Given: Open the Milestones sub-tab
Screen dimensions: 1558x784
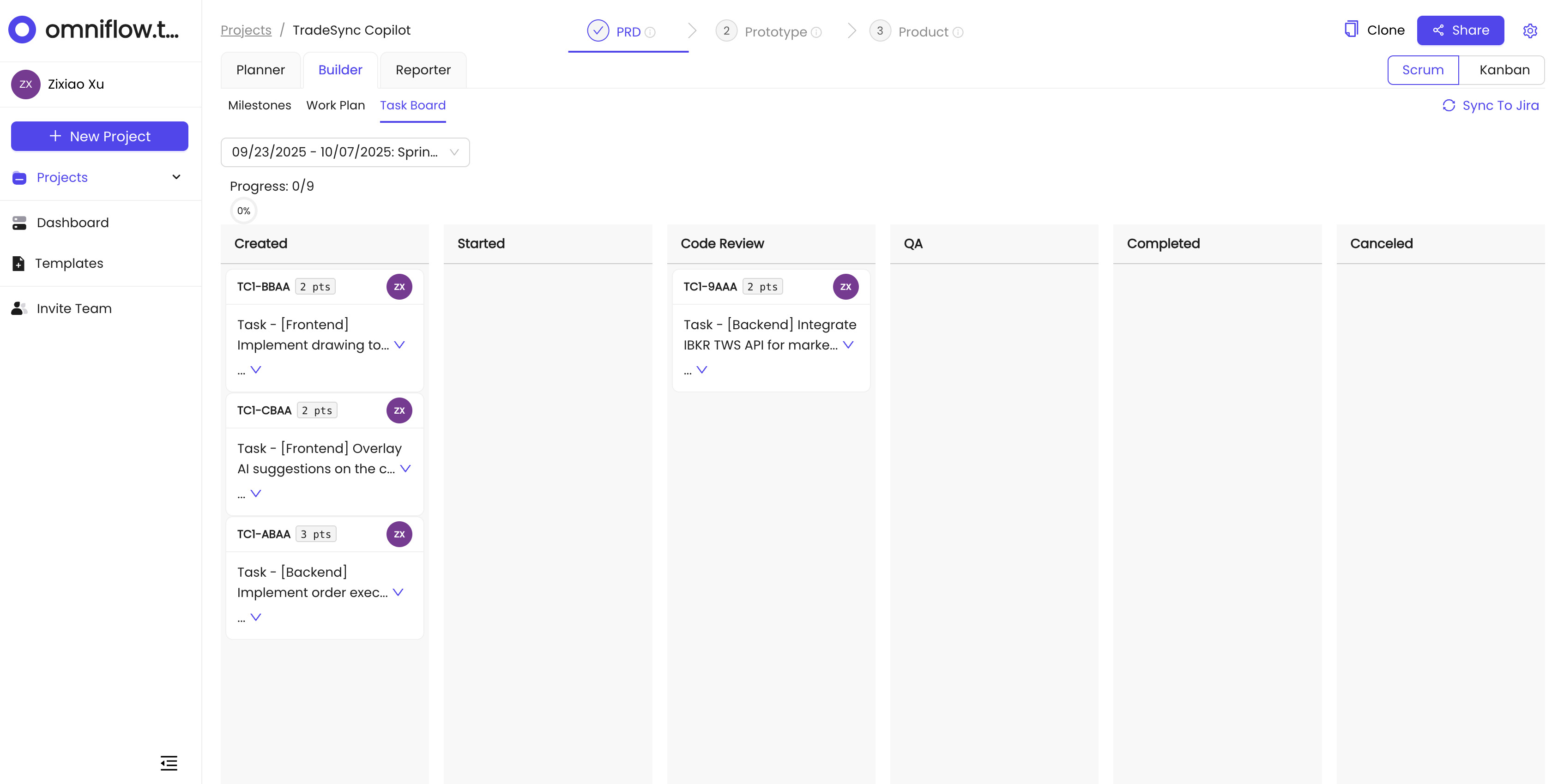Looking at the screenshot, I should [259, 105].
